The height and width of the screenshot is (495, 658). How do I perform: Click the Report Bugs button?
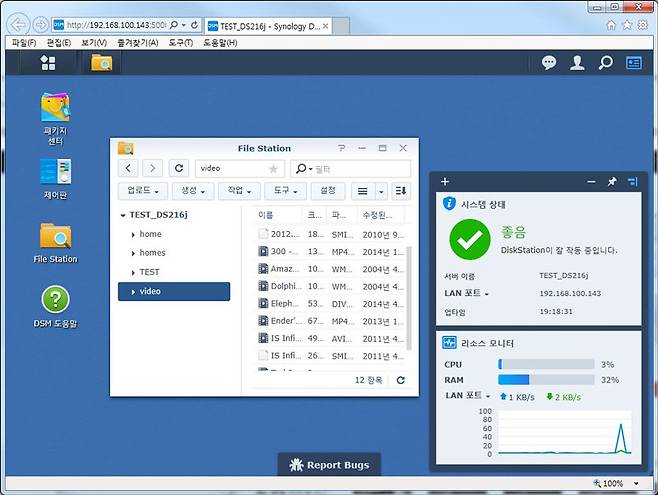pyautogui.click(x=329, y=465)
